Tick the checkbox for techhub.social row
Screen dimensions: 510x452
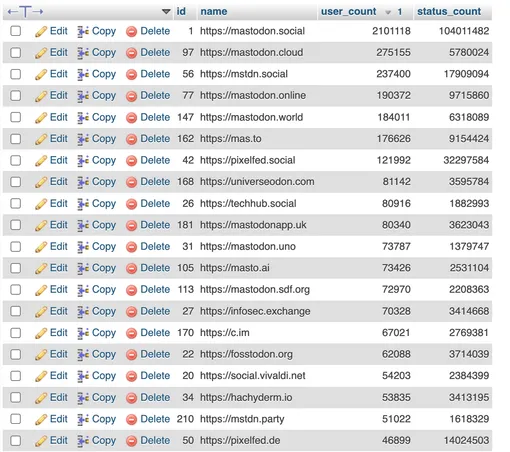(16, 204)
